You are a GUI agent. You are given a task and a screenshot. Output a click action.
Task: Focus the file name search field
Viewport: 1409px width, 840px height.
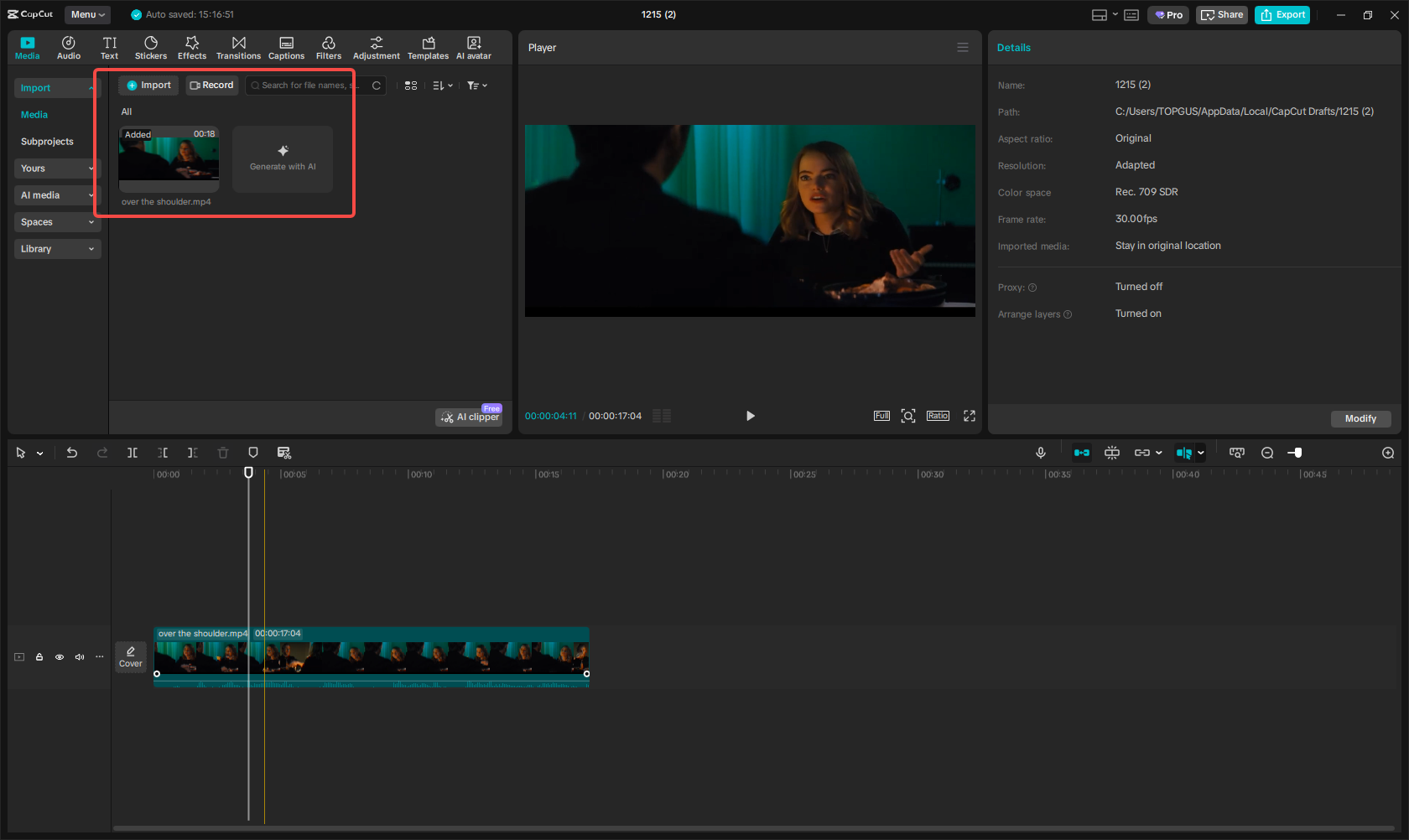(x=307, y=86)
